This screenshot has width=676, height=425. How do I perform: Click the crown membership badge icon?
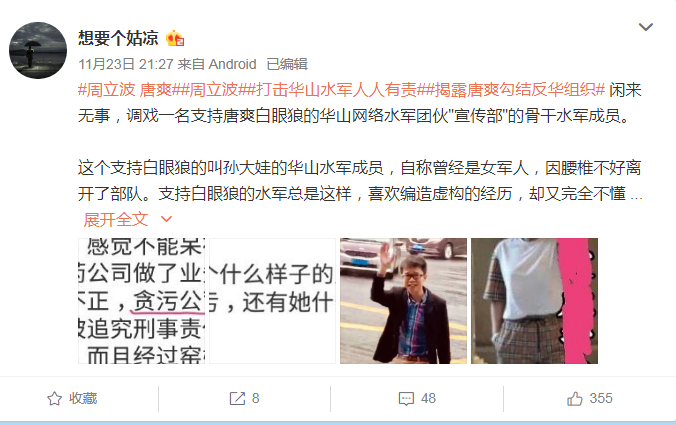click(175, 38)
